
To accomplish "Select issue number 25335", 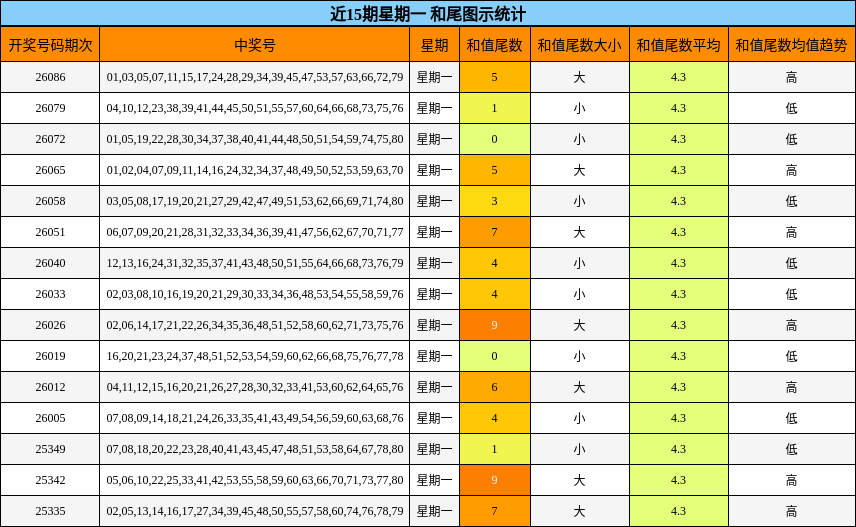I will pos(50,511).
